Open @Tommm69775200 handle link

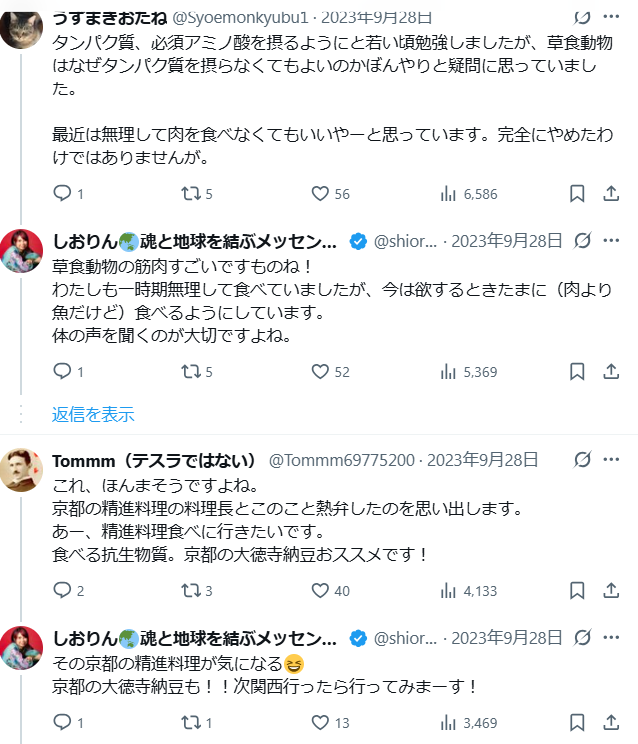(342, 460)
